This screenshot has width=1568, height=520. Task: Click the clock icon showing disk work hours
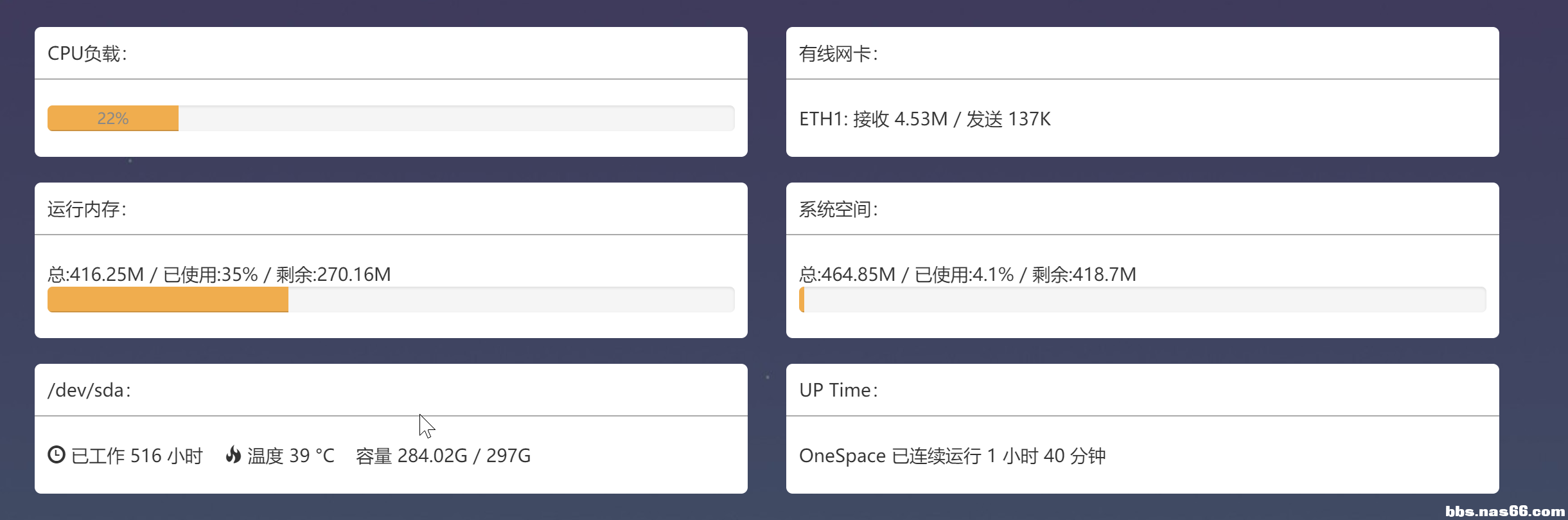[x=57, y=455]
